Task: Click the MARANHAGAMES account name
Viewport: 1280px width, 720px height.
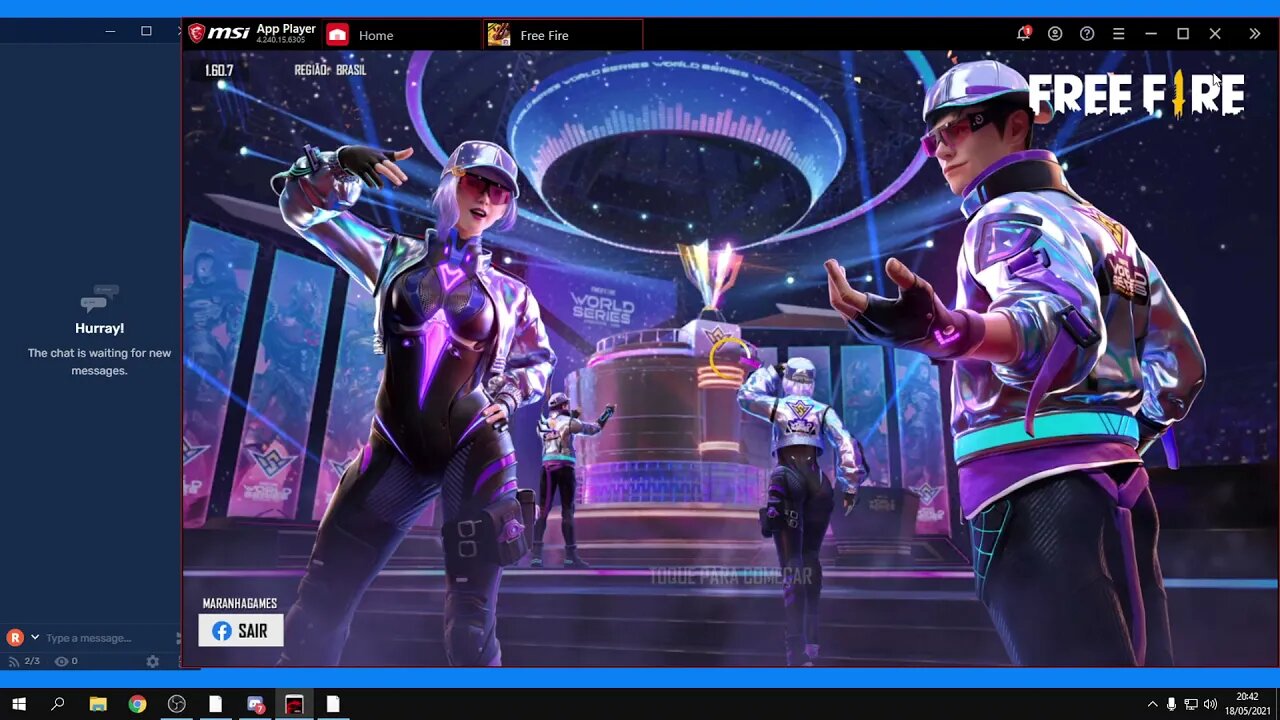Action: click(x=239, y=603)
